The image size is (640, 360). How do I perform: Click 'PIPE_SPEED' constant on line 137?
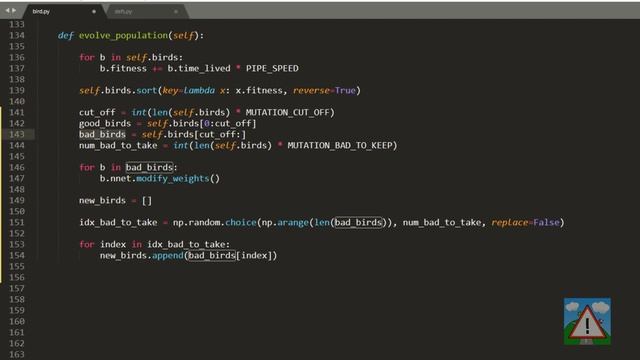click(x=272, y=69)
